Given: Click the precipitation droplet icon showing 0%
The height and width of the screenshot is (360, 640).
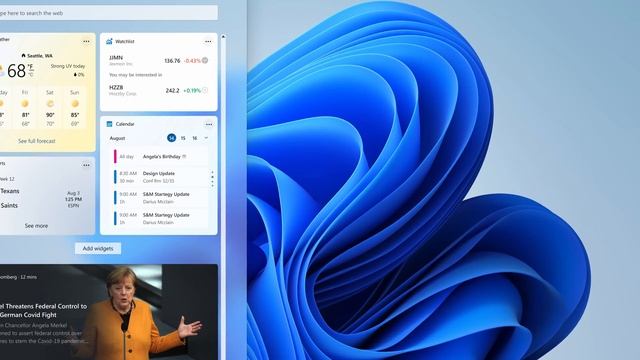Looking at the screenshot, I should 75,75.
